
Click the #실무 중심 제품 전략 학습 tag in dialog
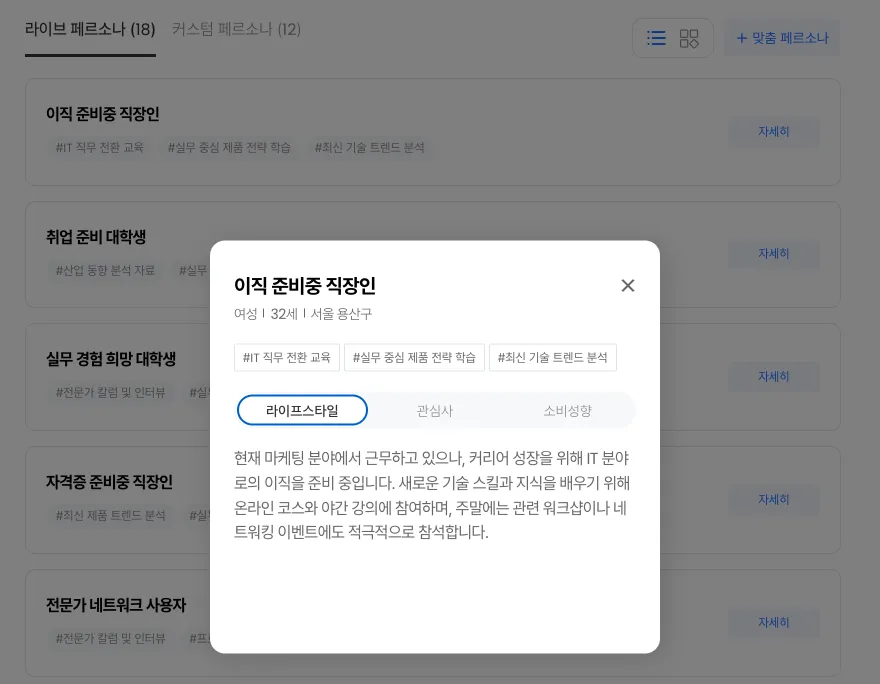pos(414,357)
